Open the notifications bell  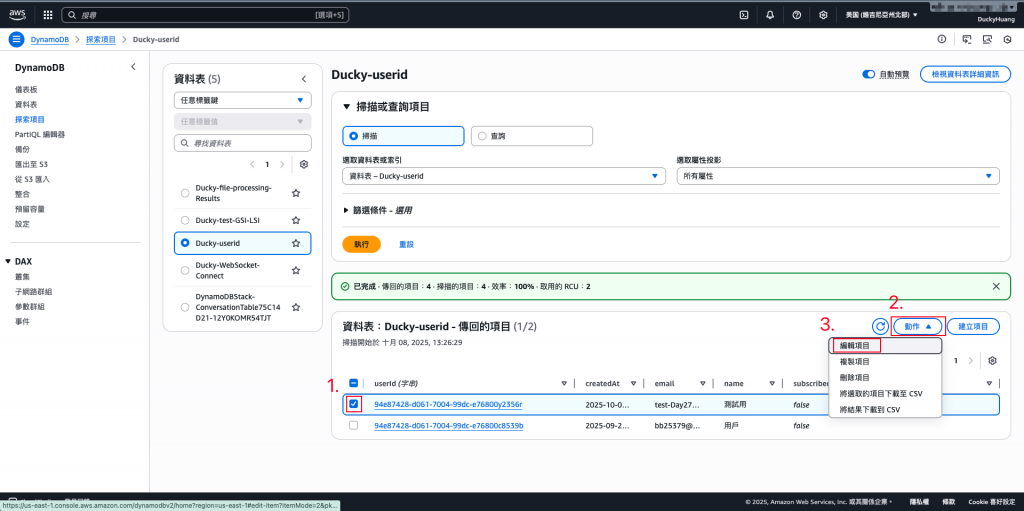point(770,14)
